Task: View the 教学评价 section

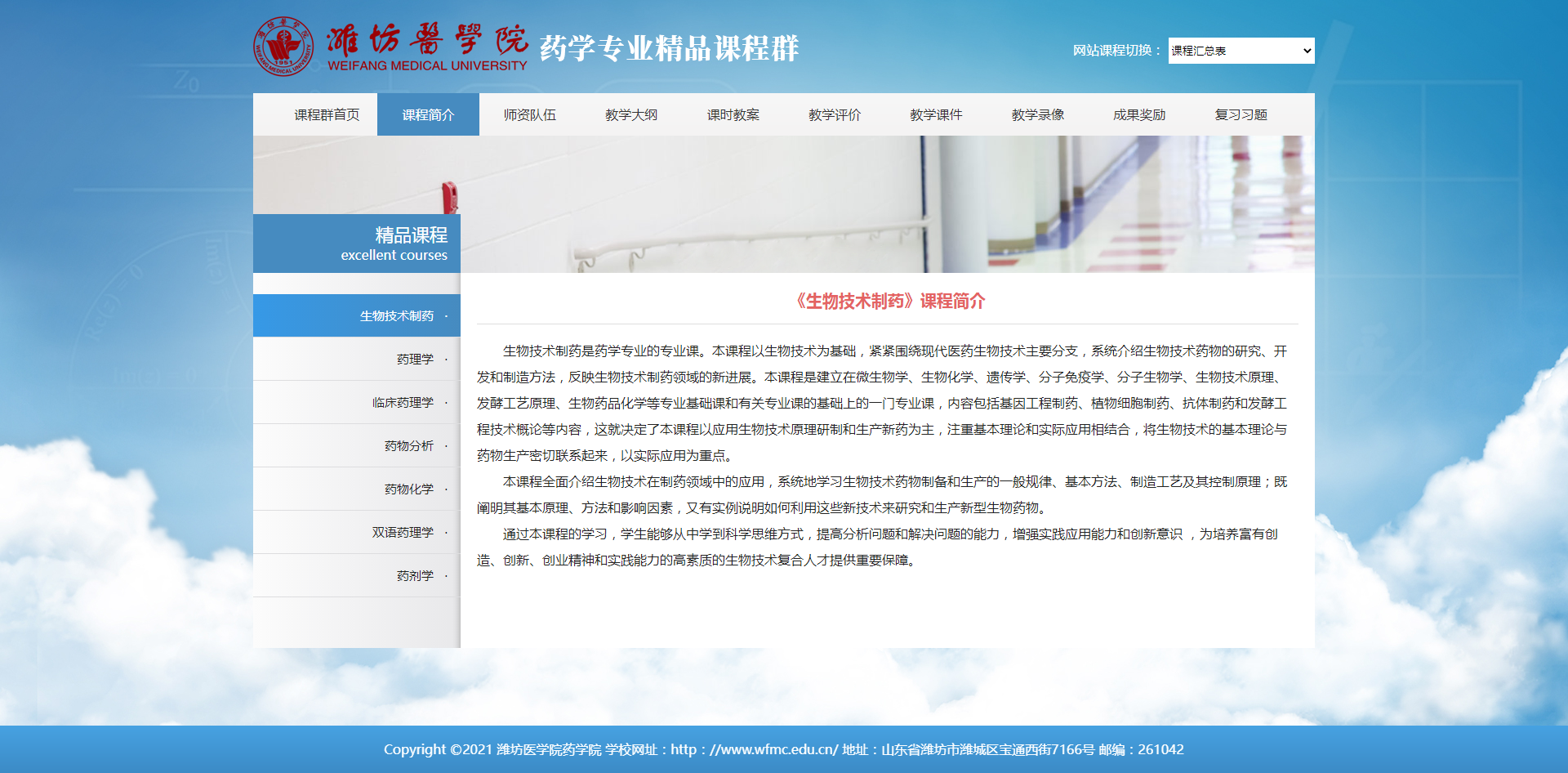Action: [x=834, y=115]
